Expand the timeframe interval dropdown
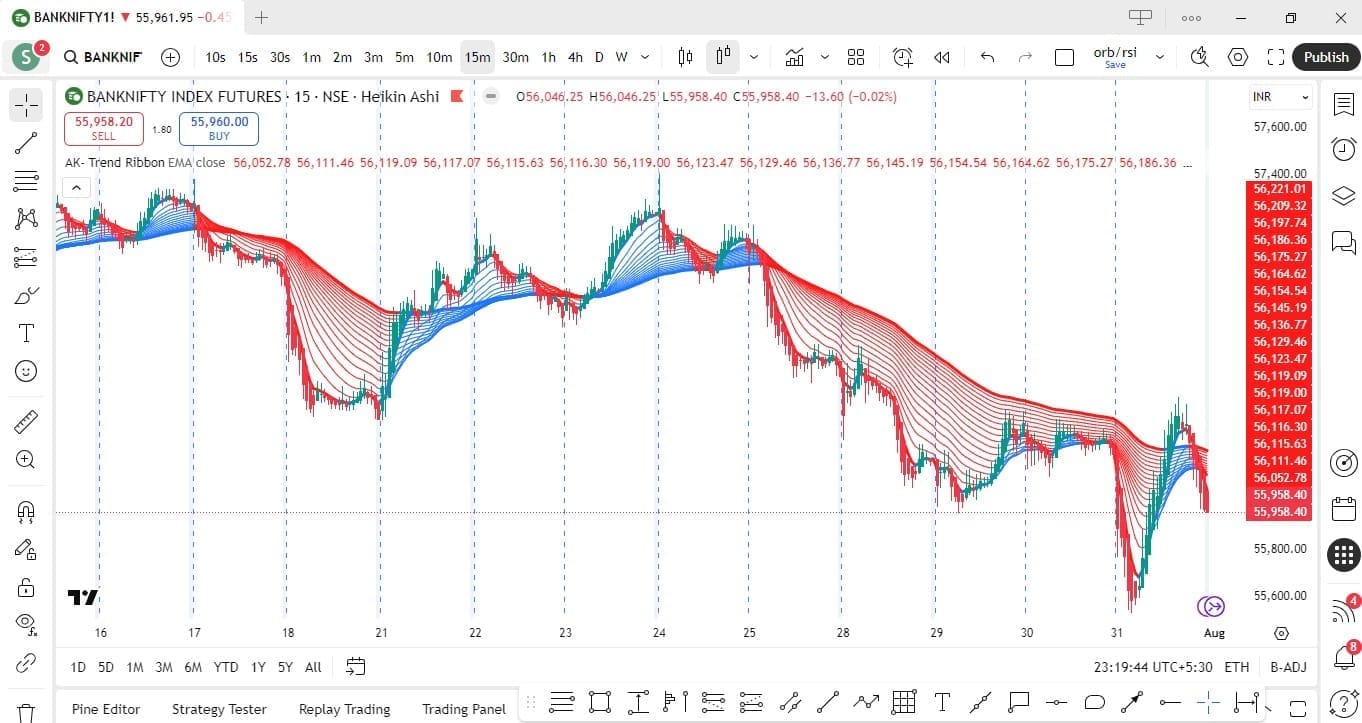The image size is (1362, 723). (x=645, y=57)
